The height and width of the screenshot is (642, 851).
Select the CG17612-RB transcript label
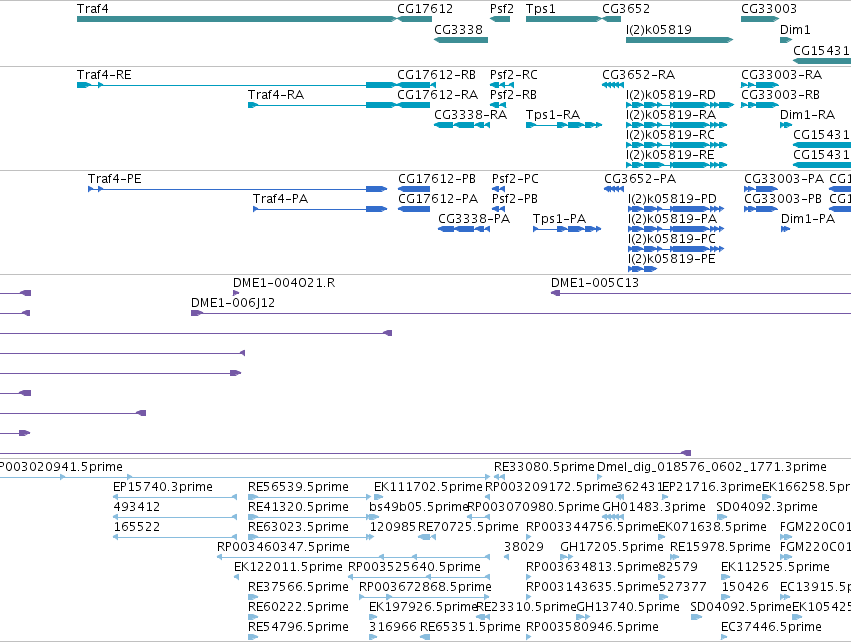(x=436, y=75)
